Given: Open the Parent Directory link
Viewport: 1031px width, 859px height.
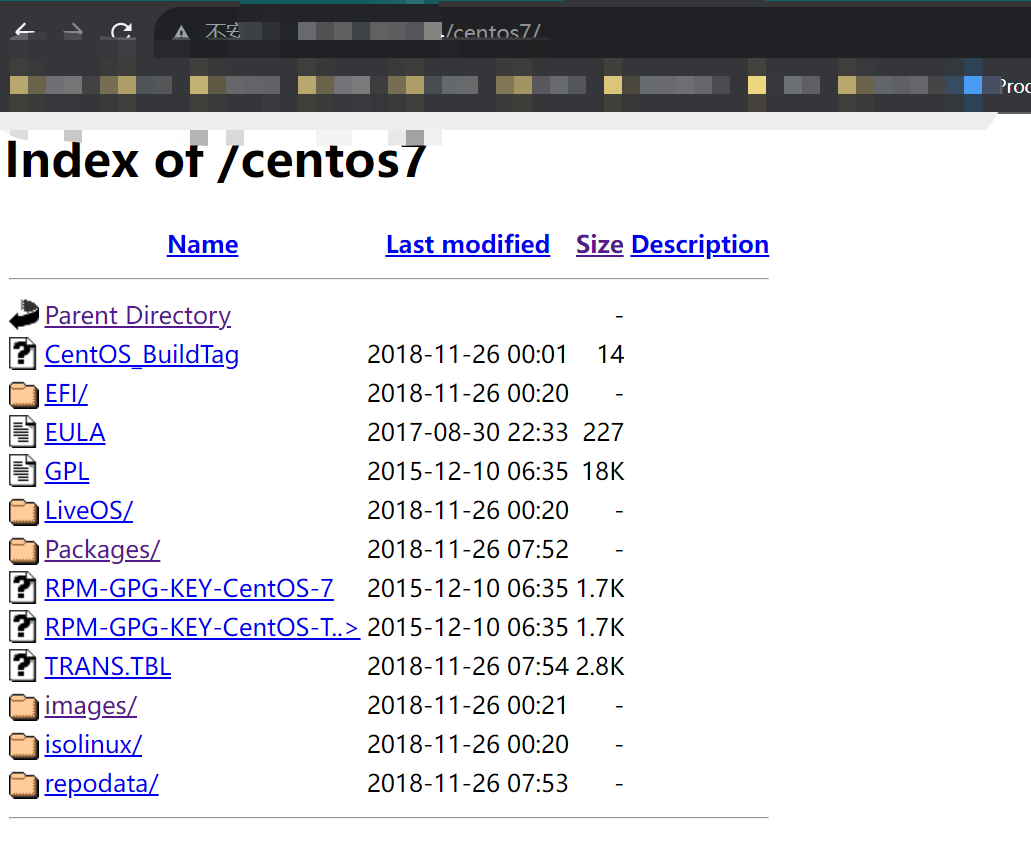Looking at the screenshot, I should pyautogui.click(x=138, y=316).
